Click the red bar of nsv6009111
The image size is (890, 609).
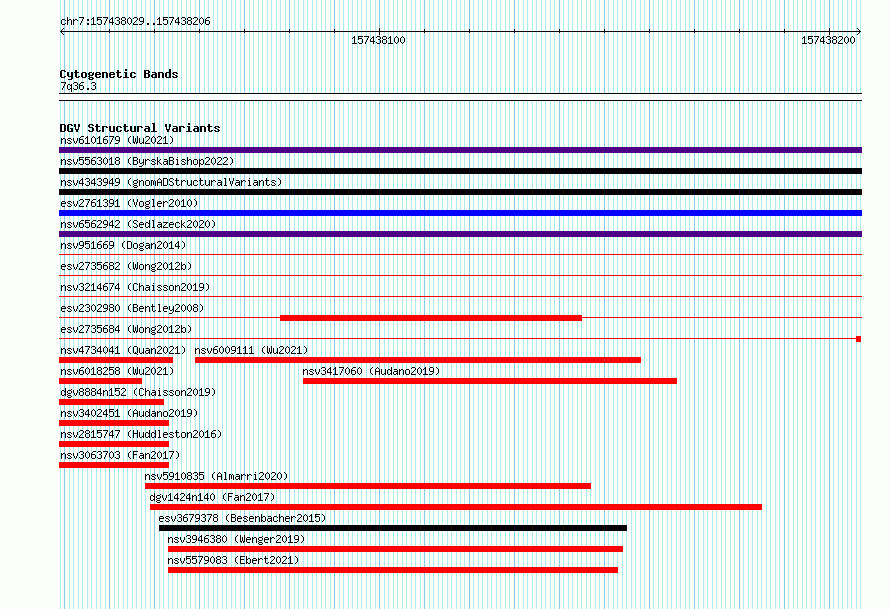[x=418, y=360]
